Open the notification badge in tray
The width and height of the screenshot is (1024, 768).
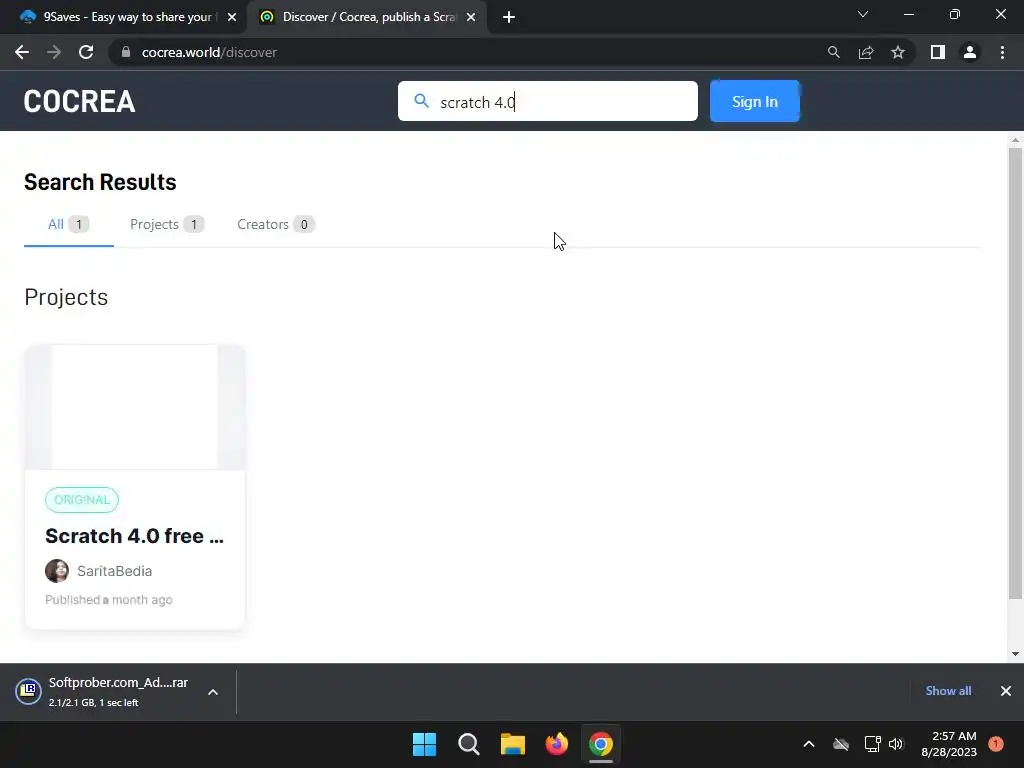(995, 744)
